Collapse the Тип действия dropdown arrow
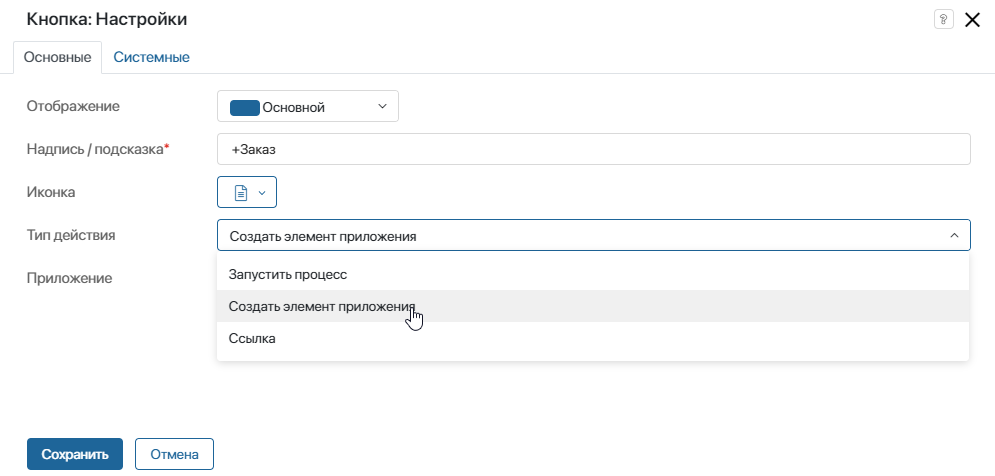The height and width of the screenshot is (476, 995). (954, 235)
